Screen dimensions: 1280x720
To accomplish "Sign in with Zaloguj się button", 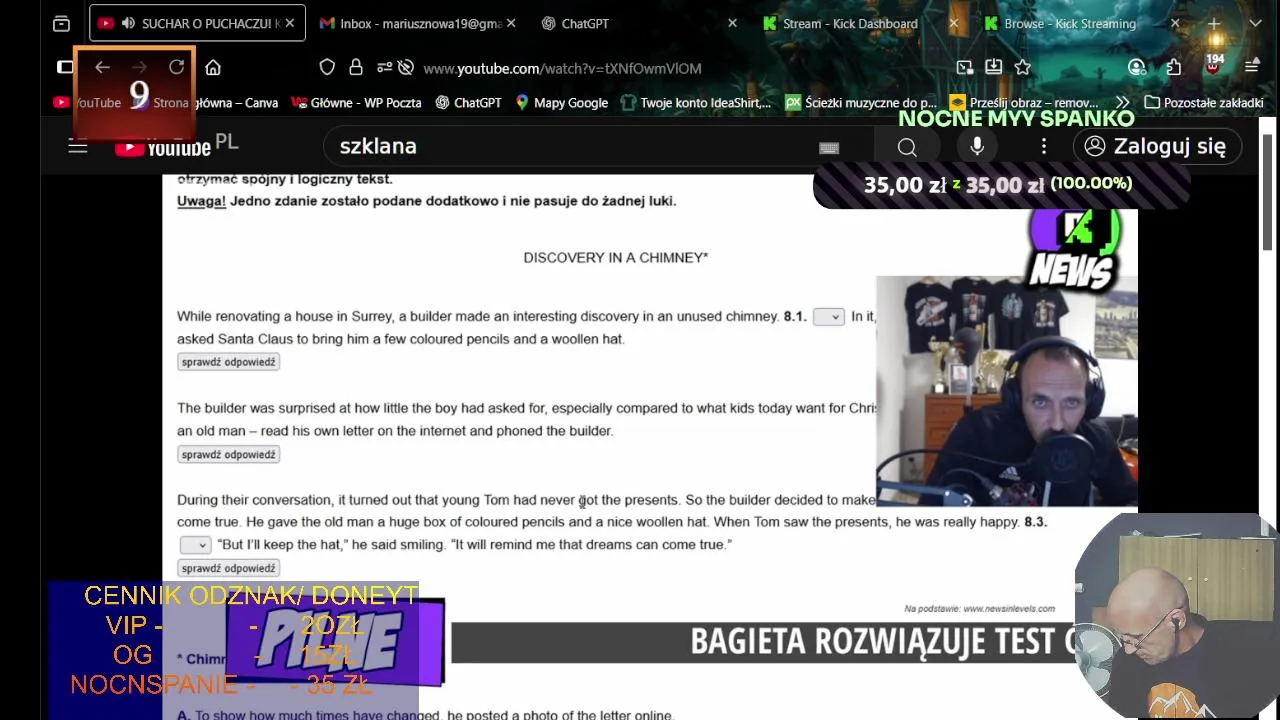I will [x=1157, y=146].
